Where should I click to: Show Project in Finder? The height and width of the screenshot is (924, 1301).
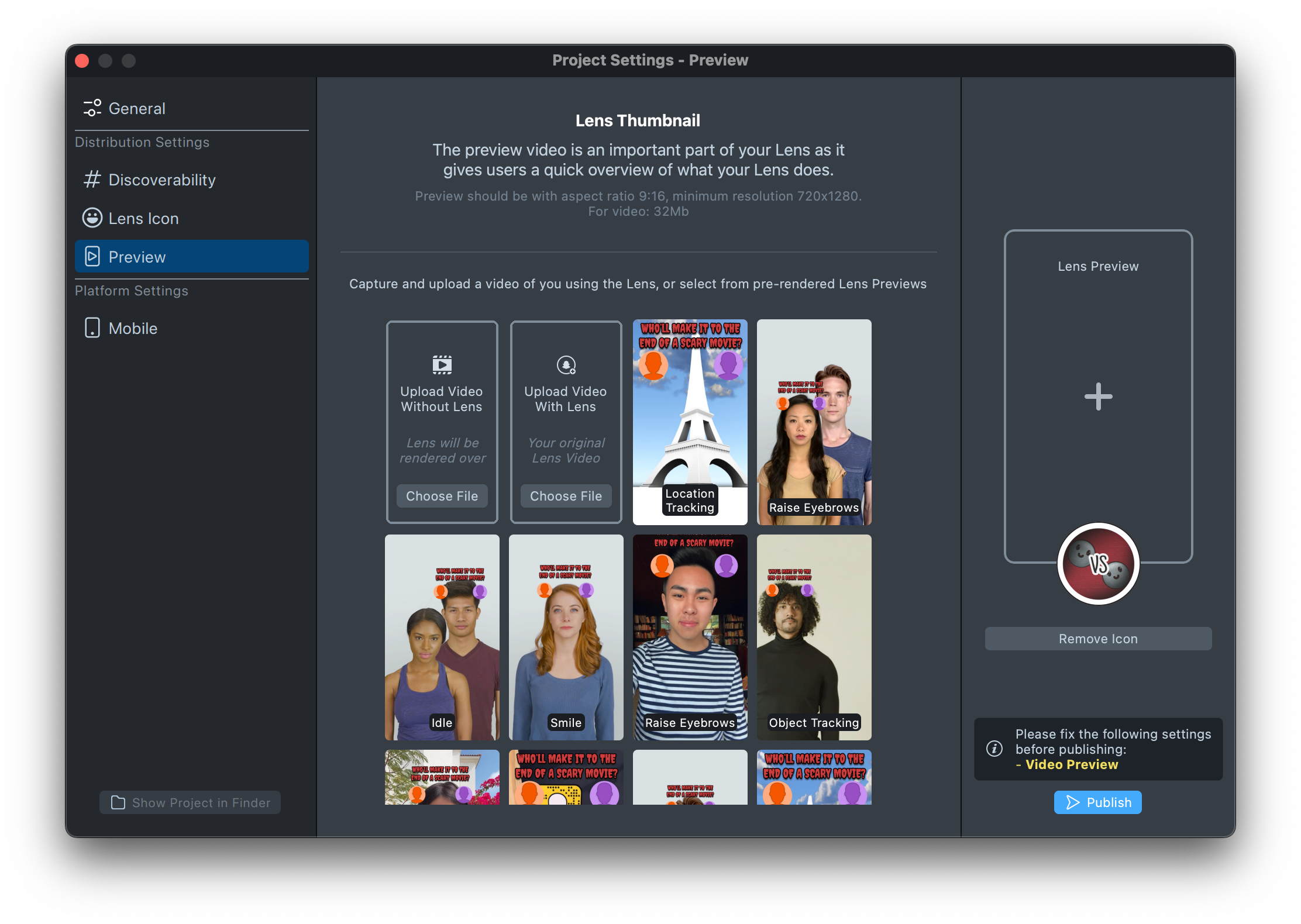pyautogui.click(x=190, y=802)
